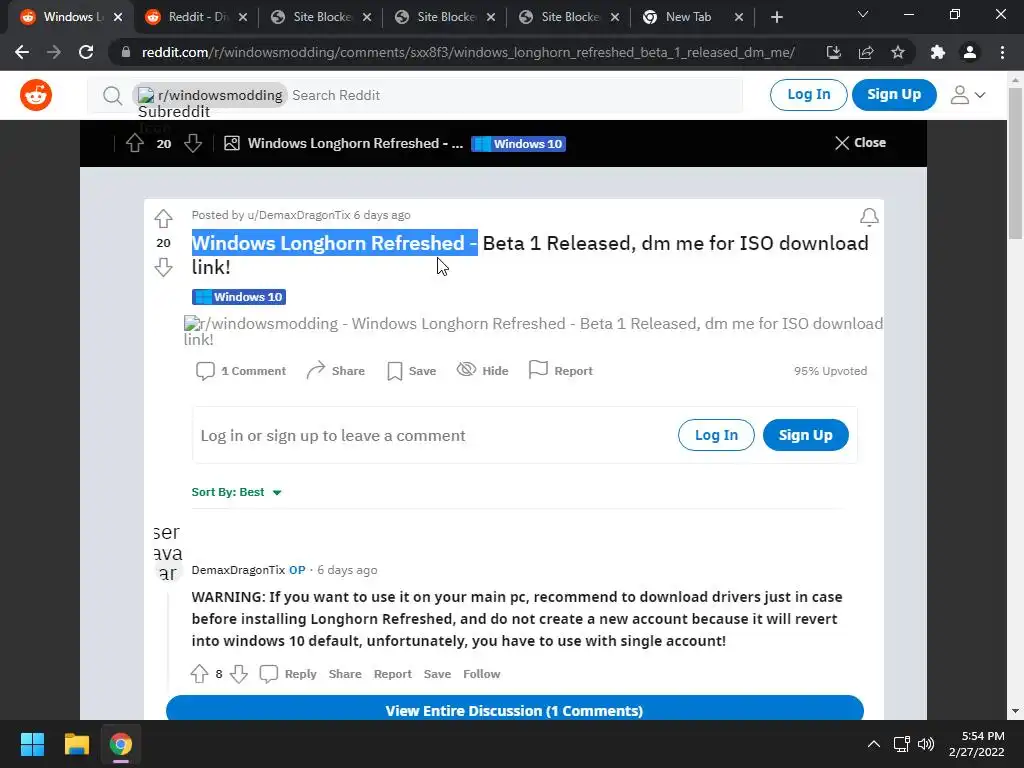Image resolution: width=1024 pixels, height=768 pixels.
Task: Report the post using Report flag
Action: 560,371
